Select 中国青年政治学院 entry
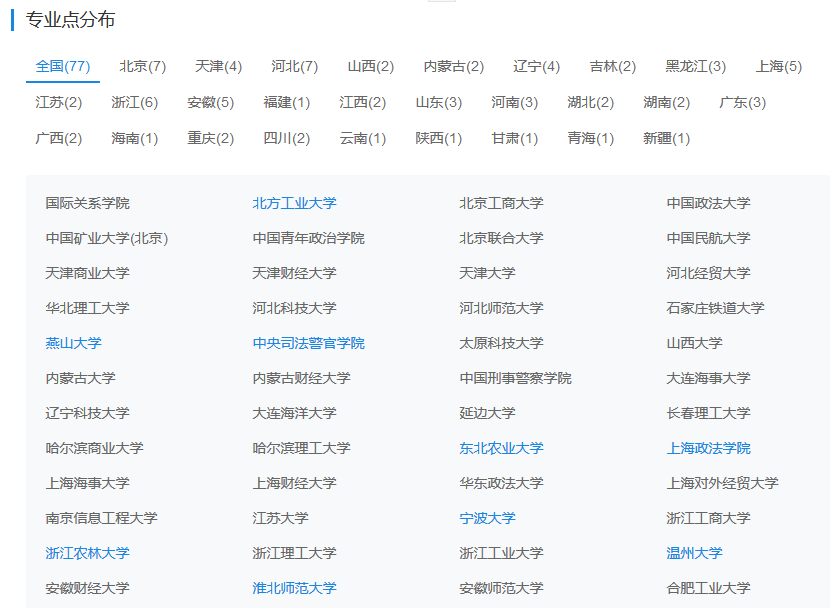This screenshot has width=830, height=608. (309, 238)
